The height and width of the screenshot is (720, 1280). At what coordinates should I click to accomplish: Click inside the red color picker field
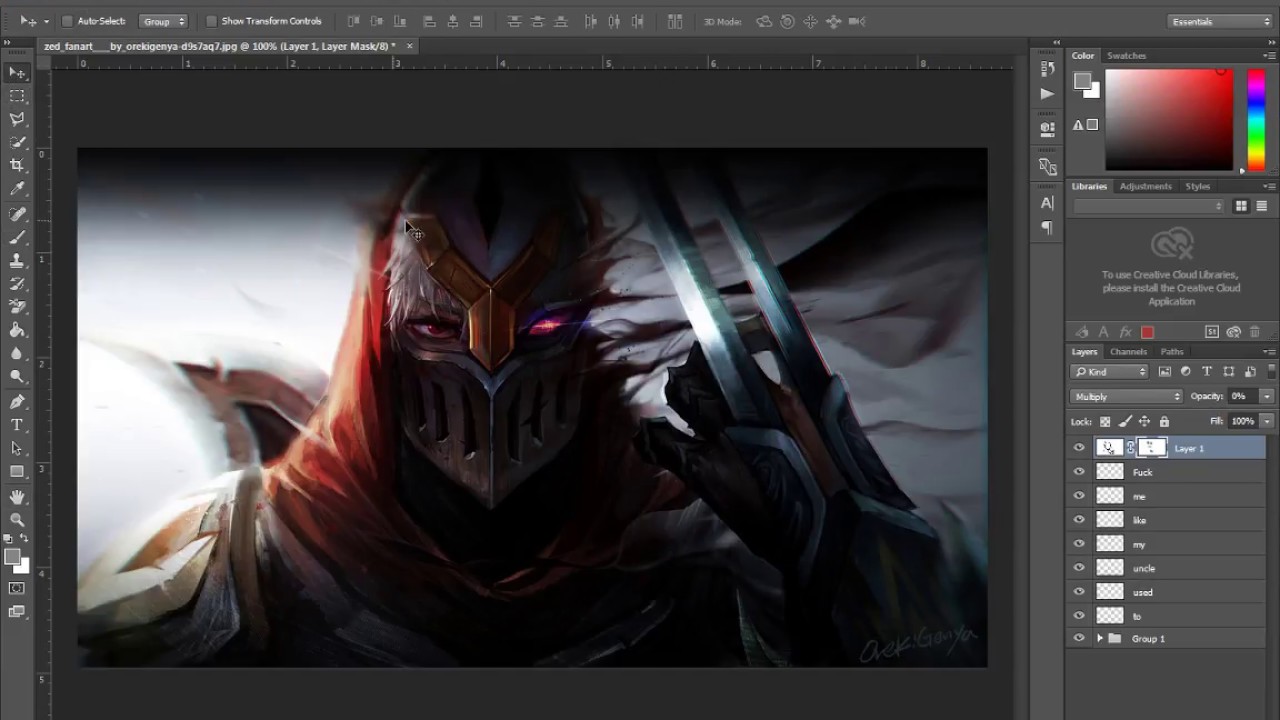[x=1169, y=119]
